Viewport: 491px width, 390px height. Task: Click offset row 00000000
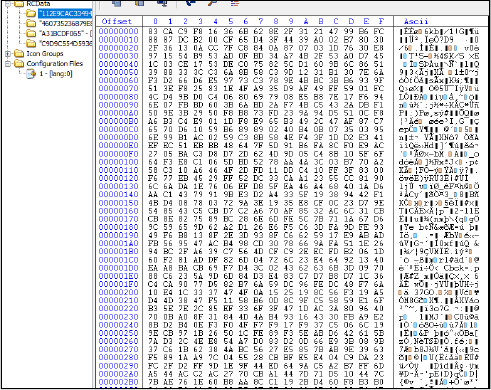coord(118,31)
